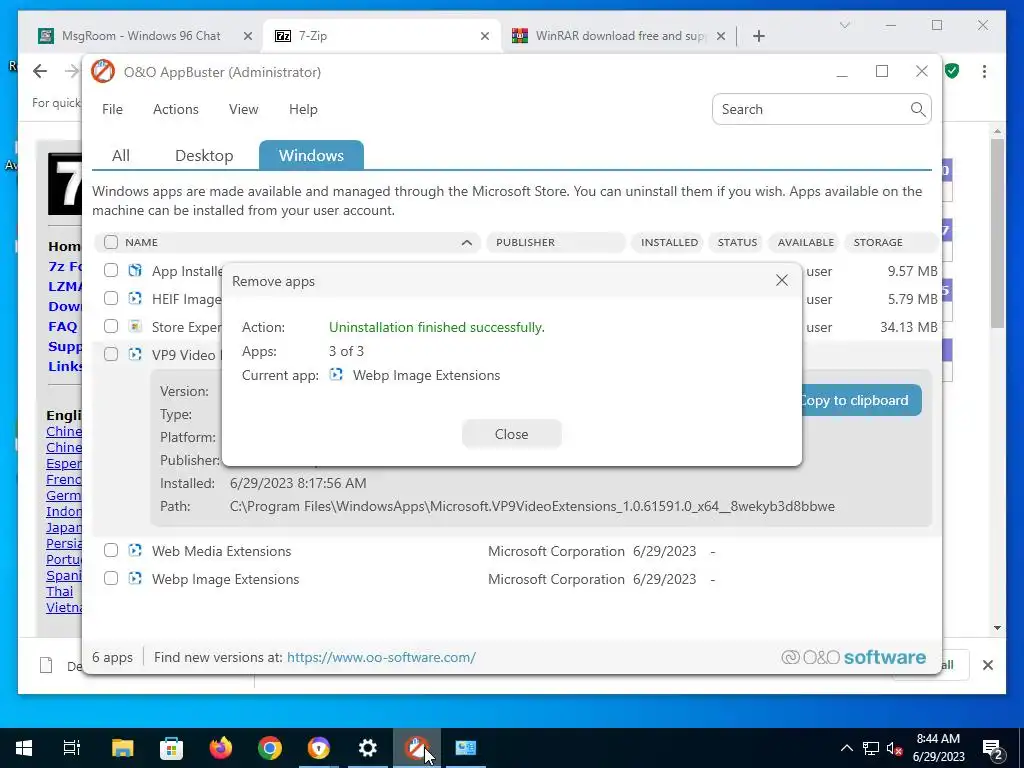Screen dimensions: 1024x768
Task: Click the Webp icon in Remove apps dialog
Action: pyautogui.click(x=336, y=375)
